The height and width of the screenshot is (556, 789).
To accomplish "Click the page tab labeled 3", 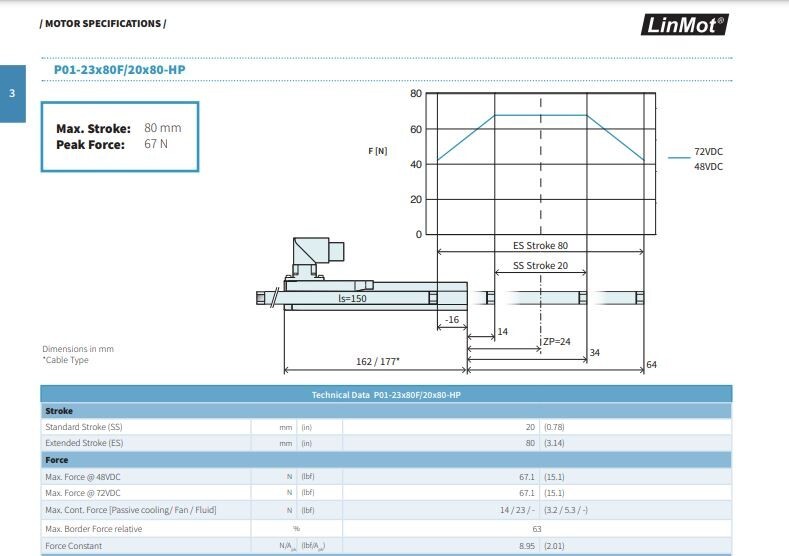I will pos(13,94).
